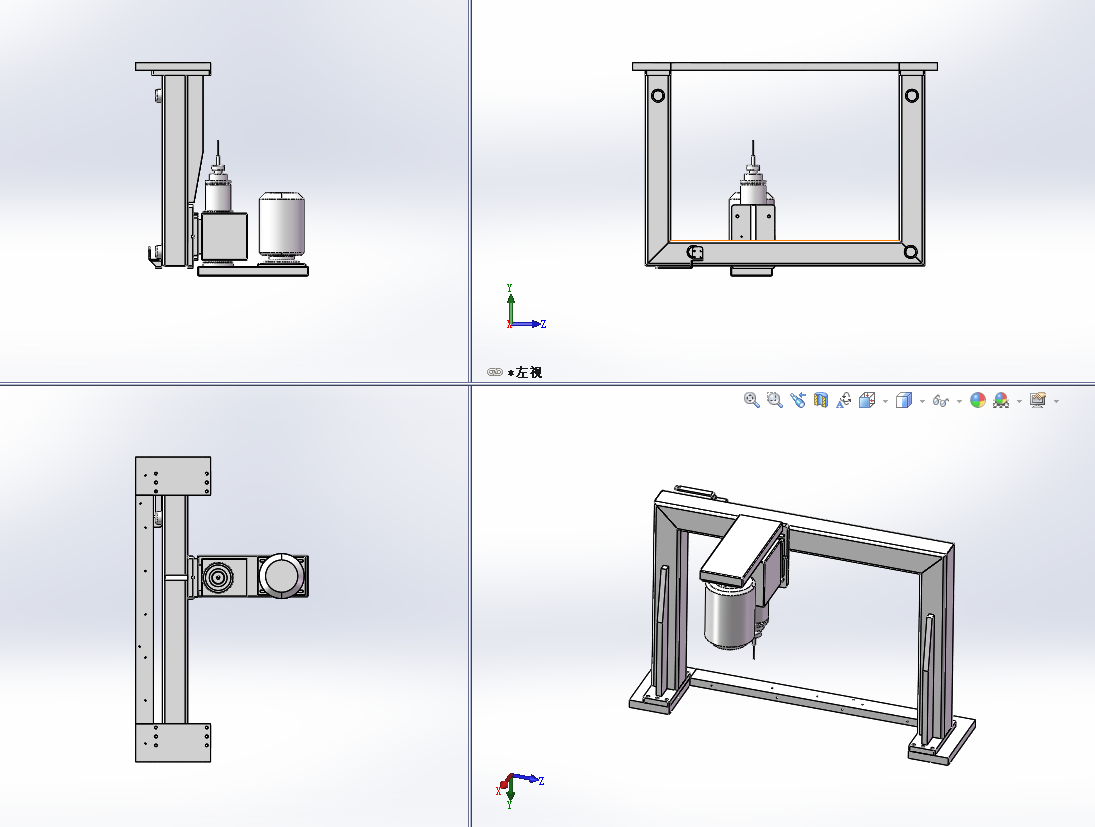Select the spindle circle in top-down view

[219, 577]
